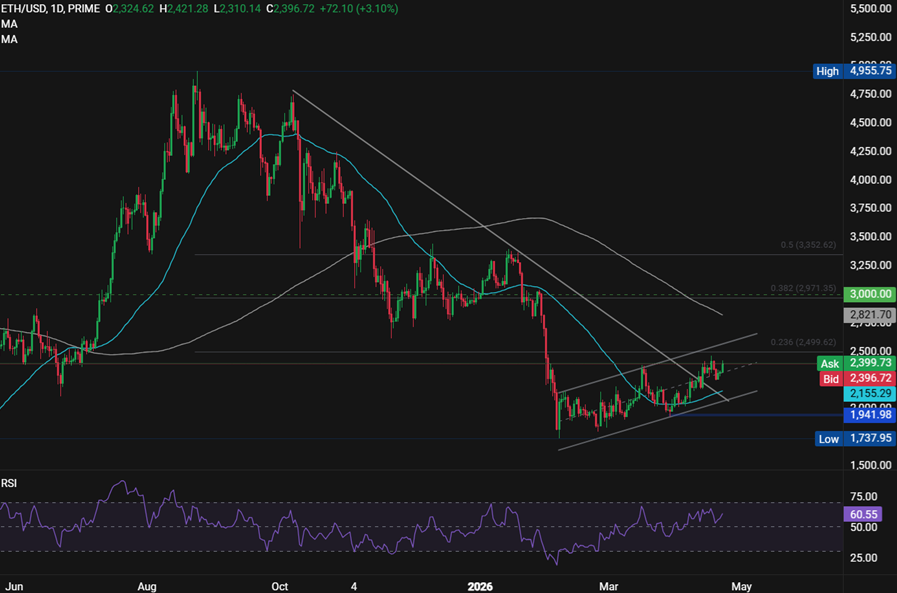Click the closing price value 2,396.72
Image resolution: width=897 pixels, height=593 pixels.
click(x=296, y=7)
